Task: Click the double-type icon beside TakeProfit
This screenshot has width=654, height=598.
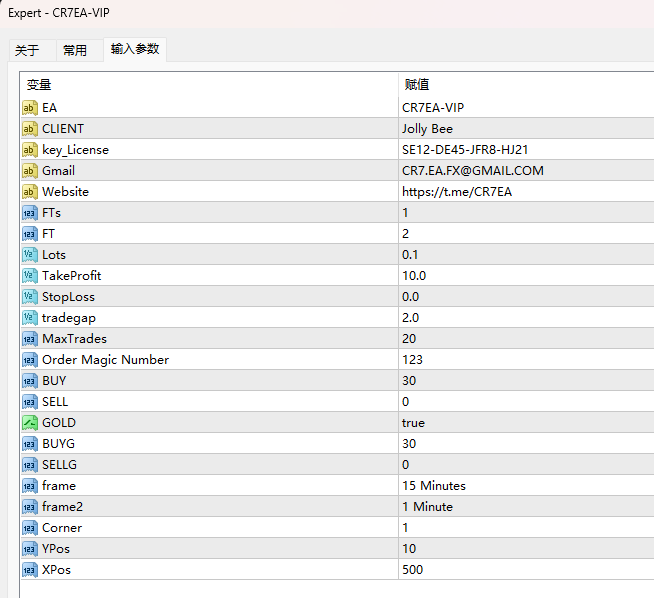Action: coord(30,276)
